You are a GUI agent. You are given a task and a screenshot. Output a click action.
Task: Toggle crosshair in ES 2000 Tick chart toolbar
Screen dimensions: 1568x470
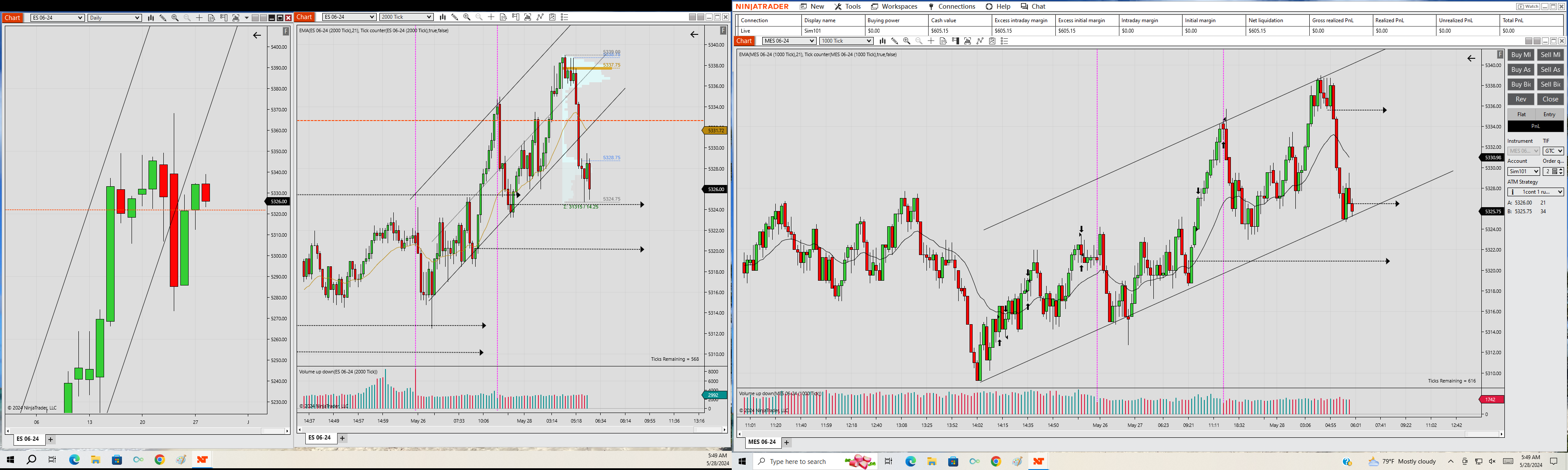point(491,17)
